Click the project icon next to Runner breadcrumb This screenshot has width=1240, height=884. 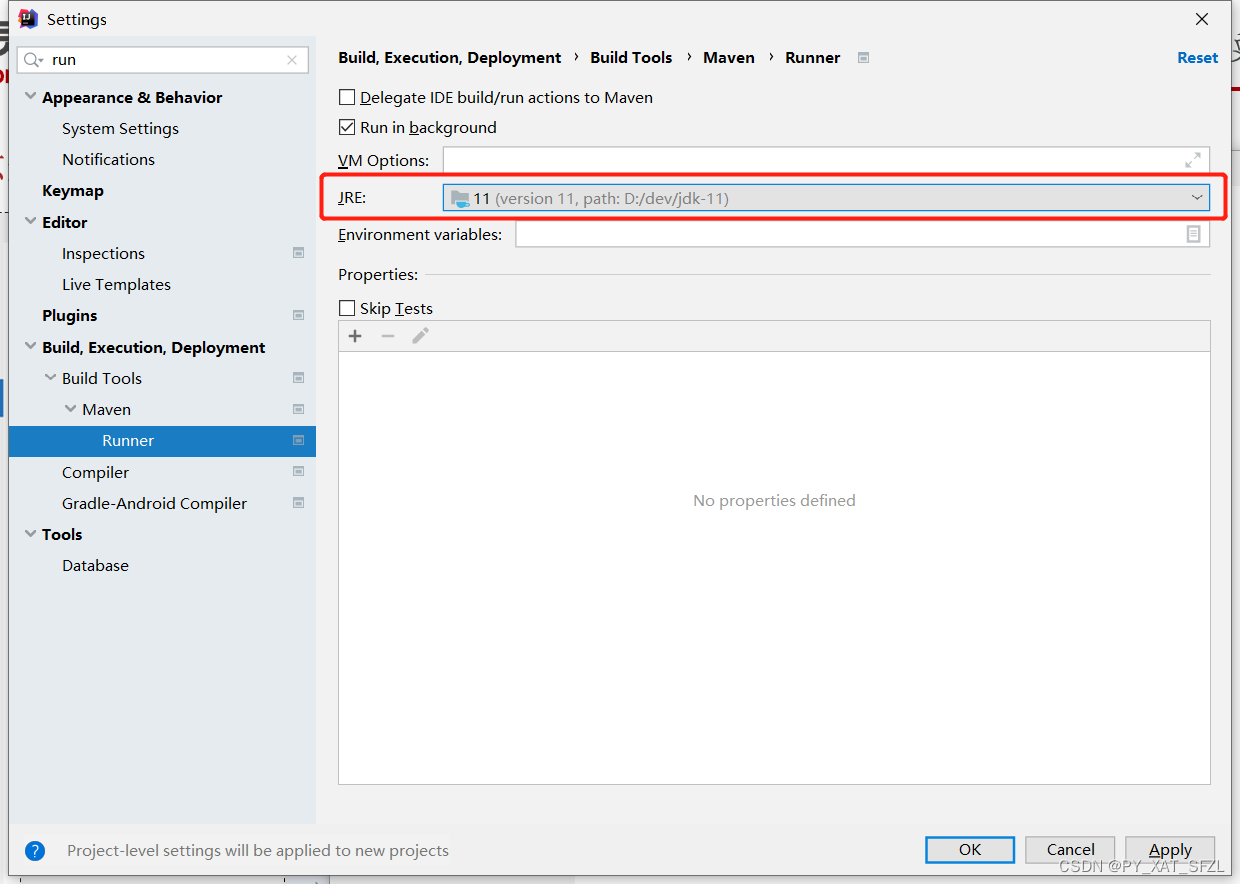tap(863, 57)
